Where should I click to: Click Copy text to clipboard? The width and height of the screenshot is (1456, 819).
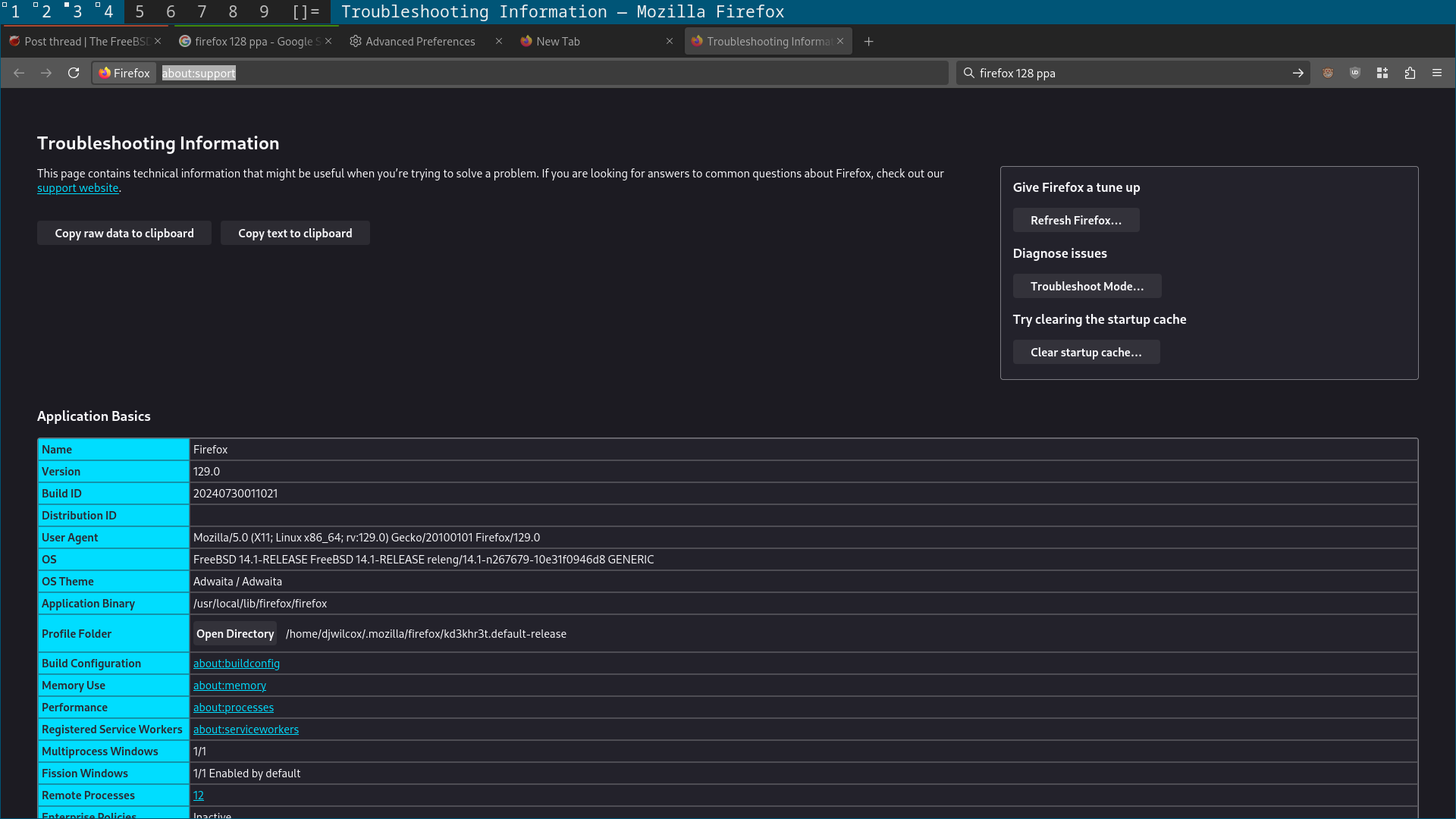[x=295, y=234]
